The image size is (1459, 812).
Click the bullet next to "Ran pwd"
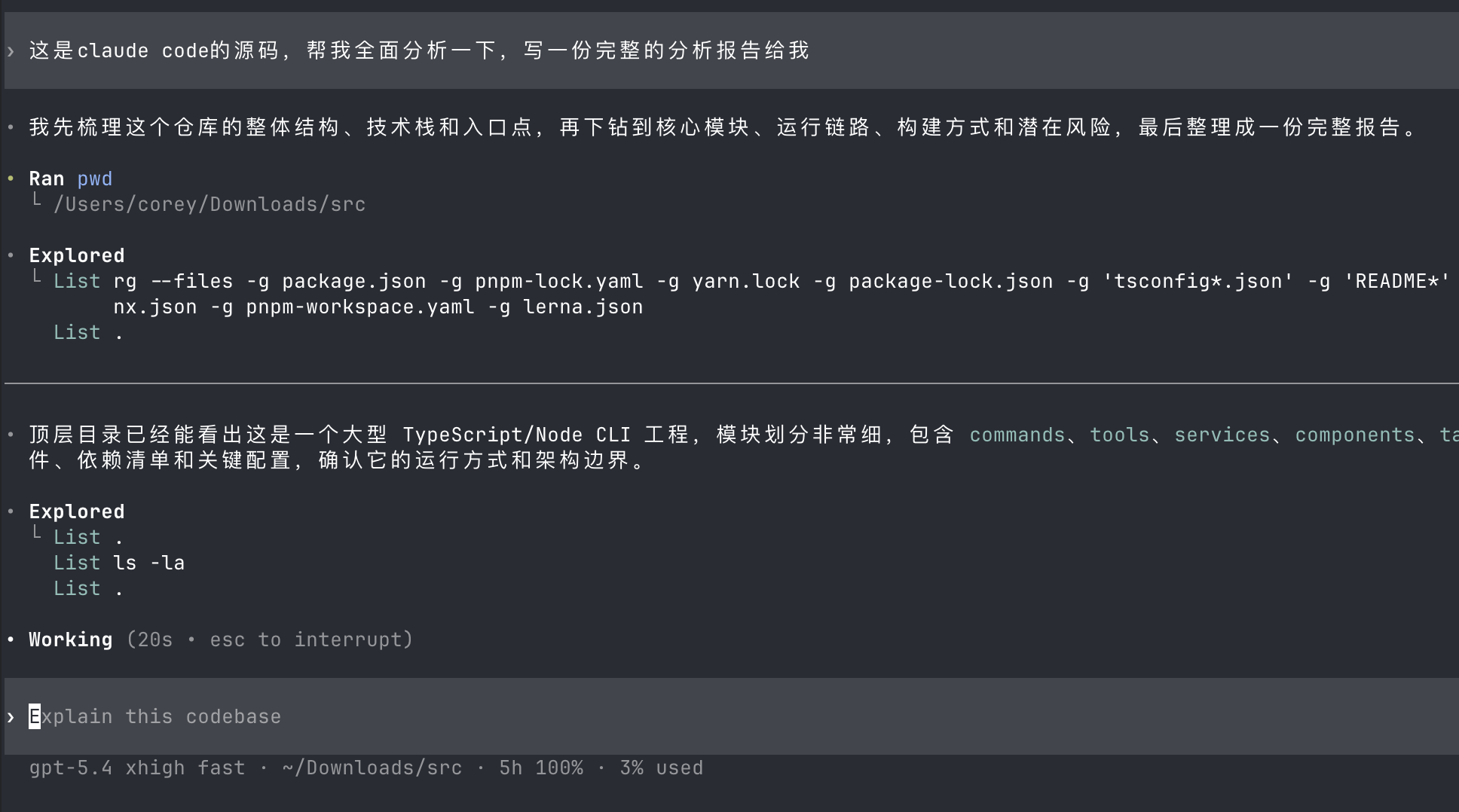pyautogui.click(x=11, y=179)
